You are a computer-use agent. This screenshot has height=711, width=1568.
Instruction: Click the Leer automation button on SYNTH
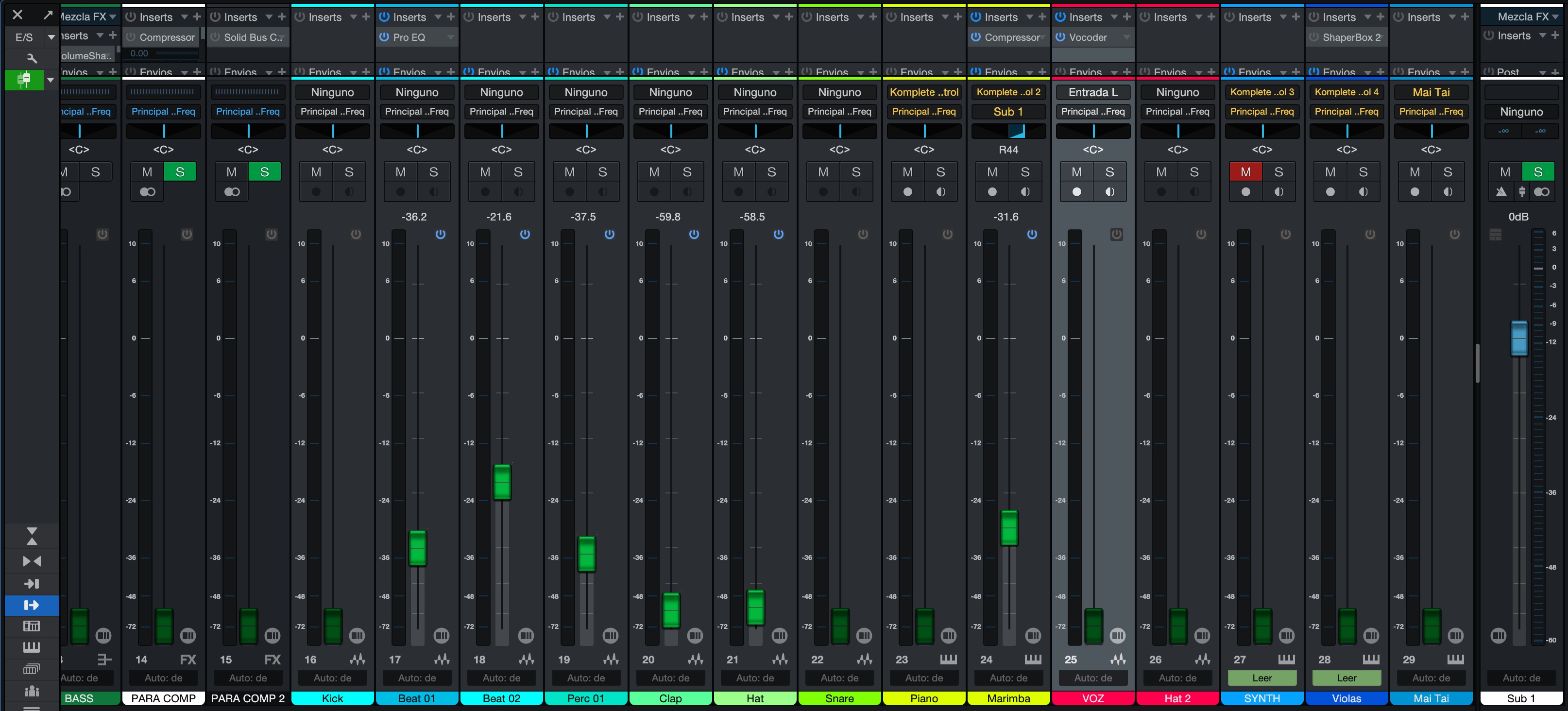click(x=1262, y=678)
